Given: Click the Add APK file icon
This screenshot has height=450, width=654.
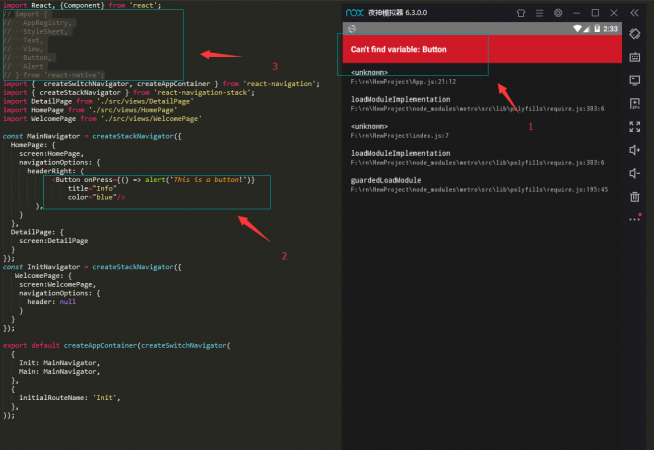Looking at the screenshot, I should 635,103.
